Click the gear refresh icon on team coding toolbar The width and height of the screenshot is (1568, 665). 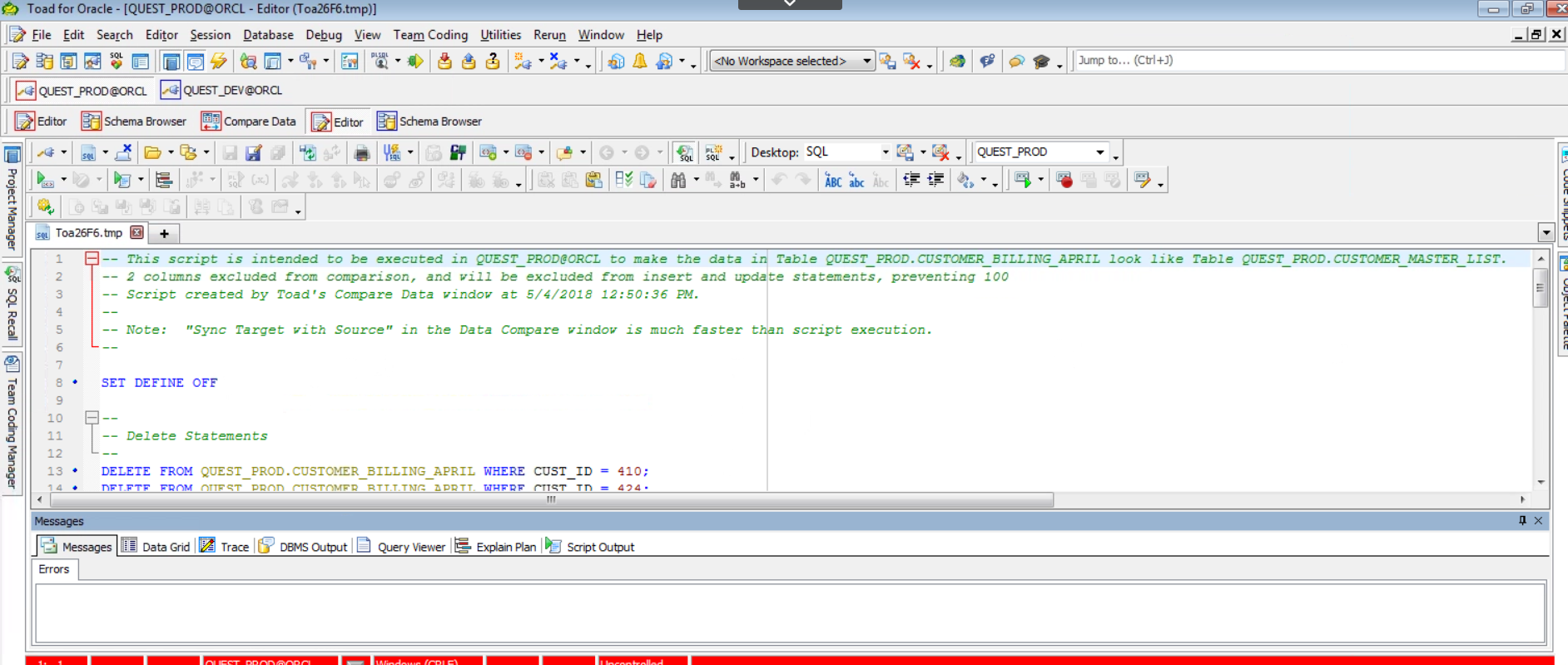(45, 207)
